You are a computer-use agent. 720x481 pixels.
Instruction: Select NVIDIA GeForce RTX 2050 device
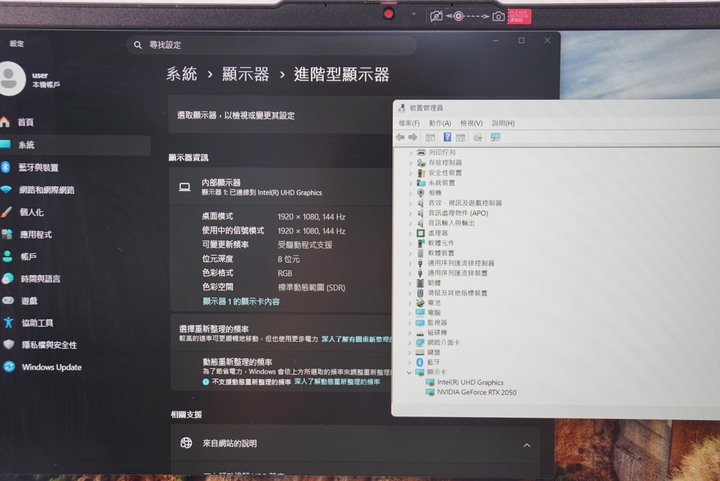476,392
